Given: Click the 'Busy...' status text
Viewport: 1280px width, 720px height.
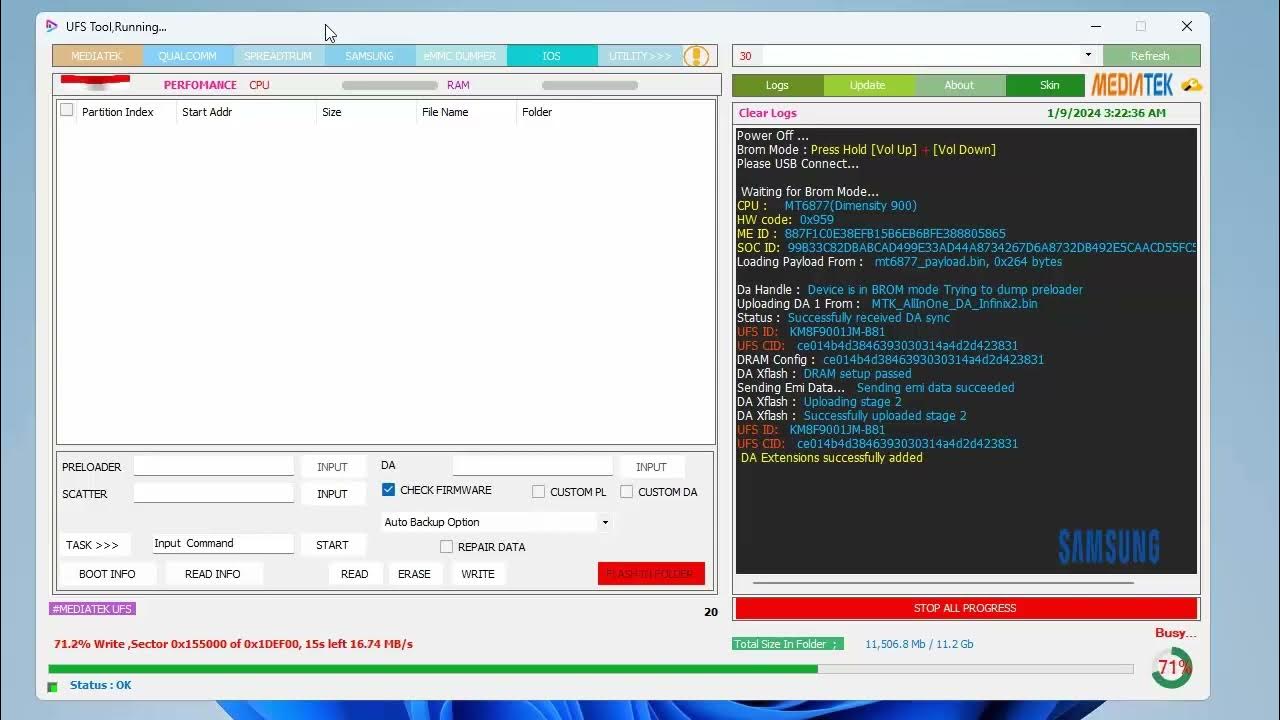Looking at the screenshot, I should point(1175,633).
